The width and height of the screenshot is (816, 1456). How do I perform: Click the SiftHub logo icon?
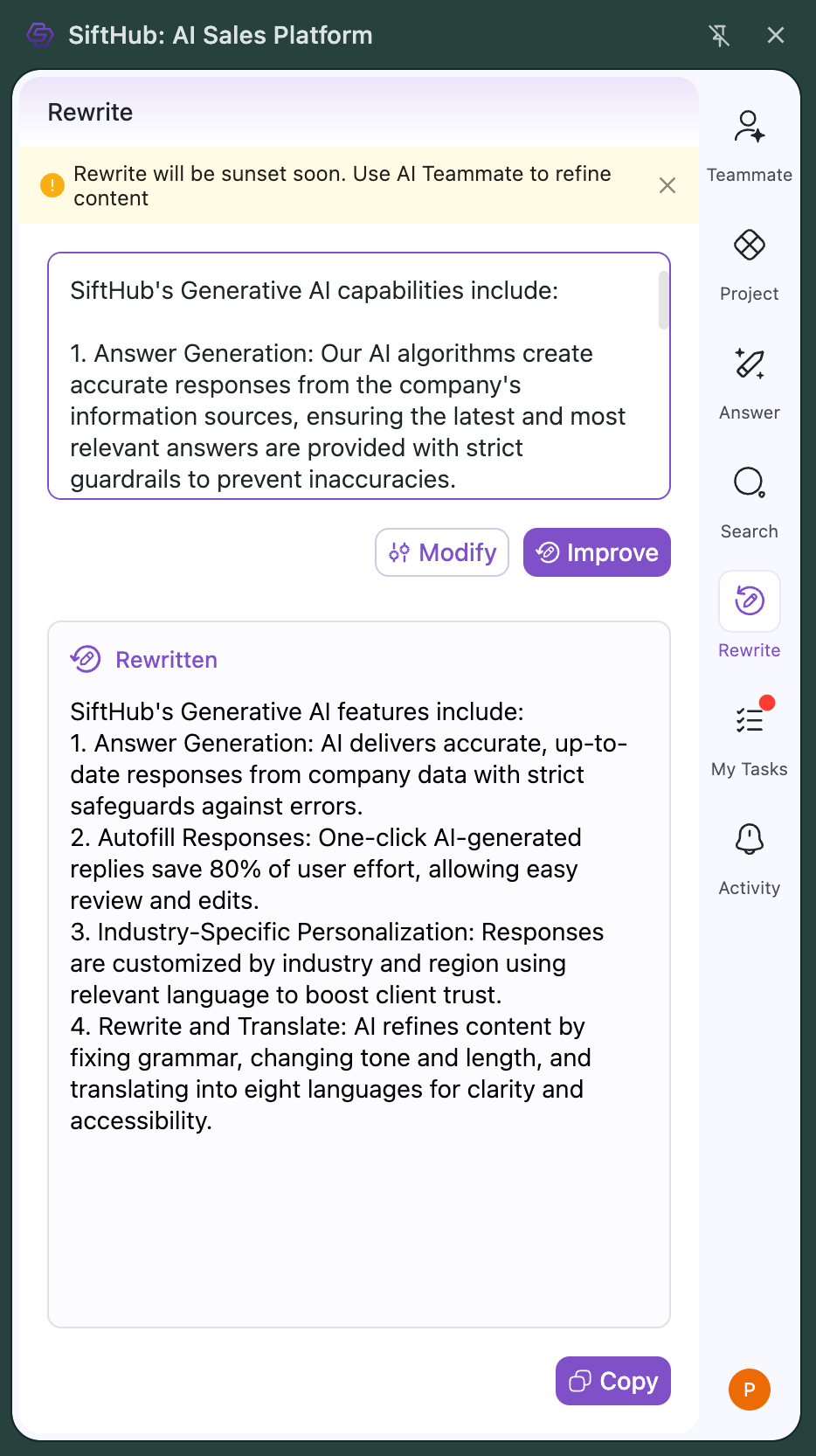coord(40,35)
